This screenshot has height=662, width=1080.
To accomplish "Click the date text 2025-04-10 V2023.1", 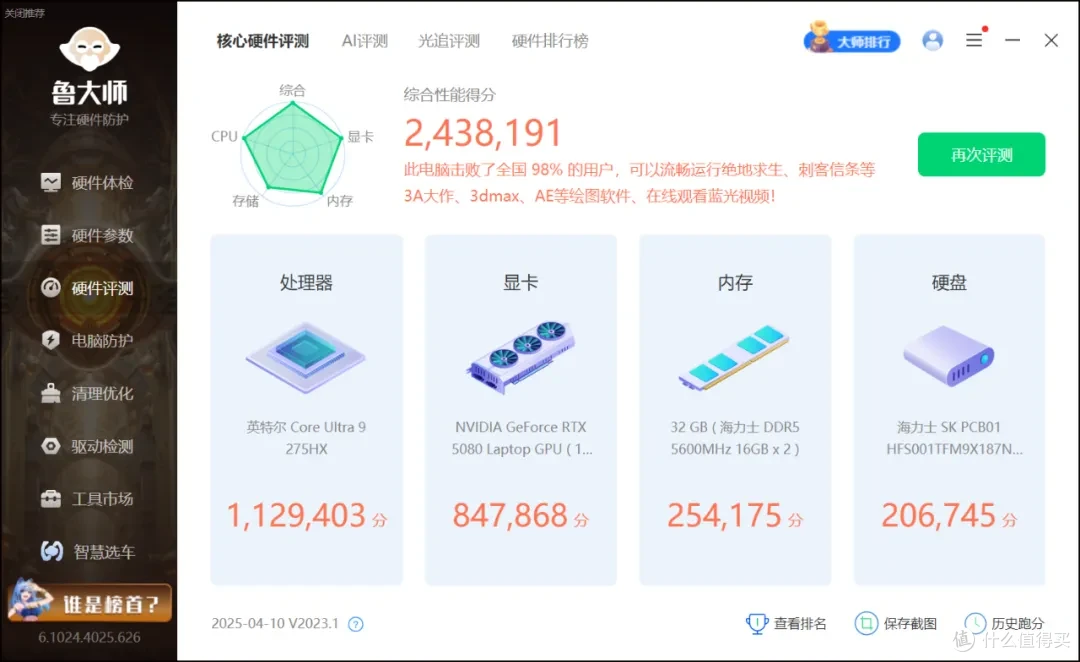I will pos(275,623).
